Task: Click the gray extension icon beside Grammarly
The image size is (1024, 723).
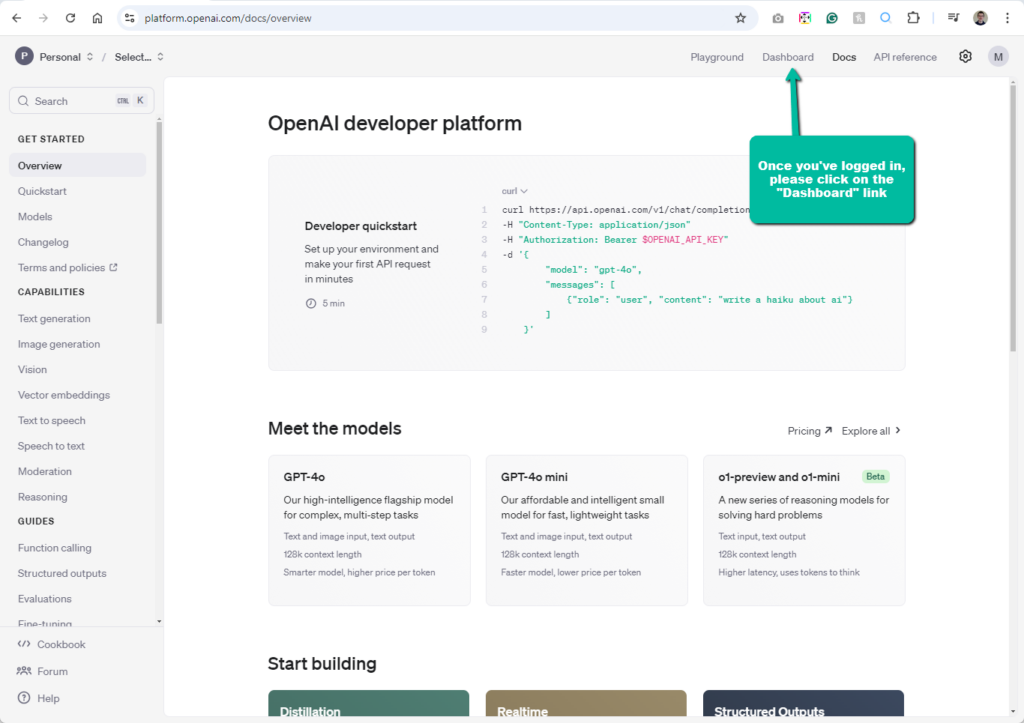Action: (859, 18)
